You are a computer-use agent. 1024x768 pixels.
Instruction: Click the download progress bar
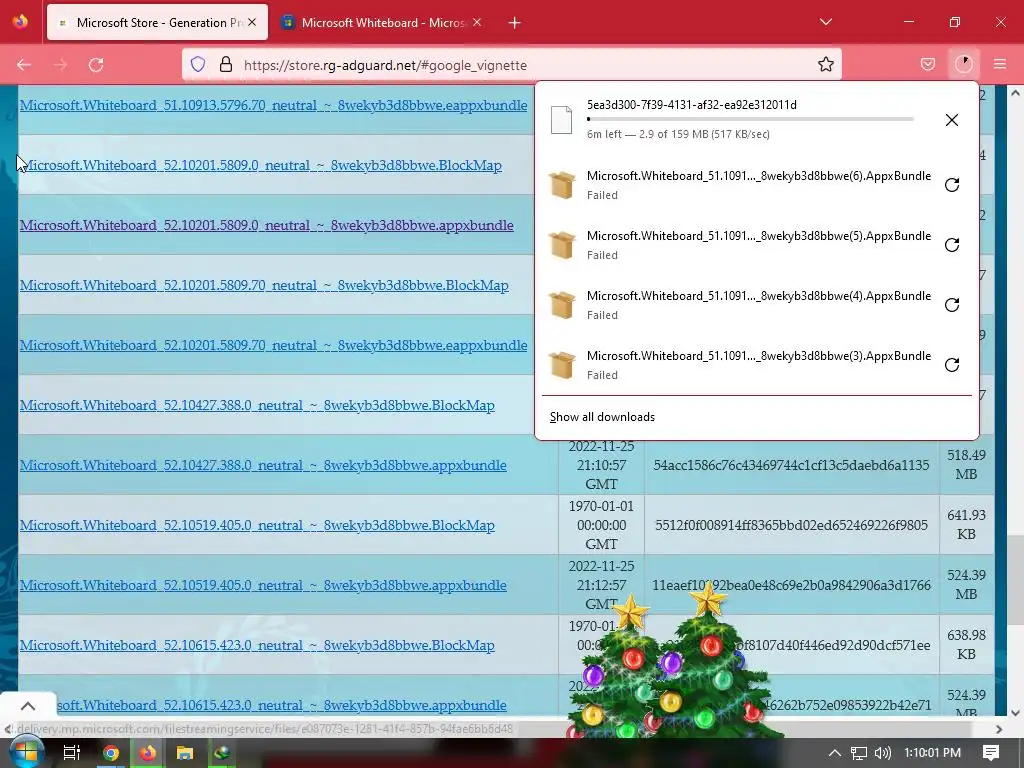point(750,120)
